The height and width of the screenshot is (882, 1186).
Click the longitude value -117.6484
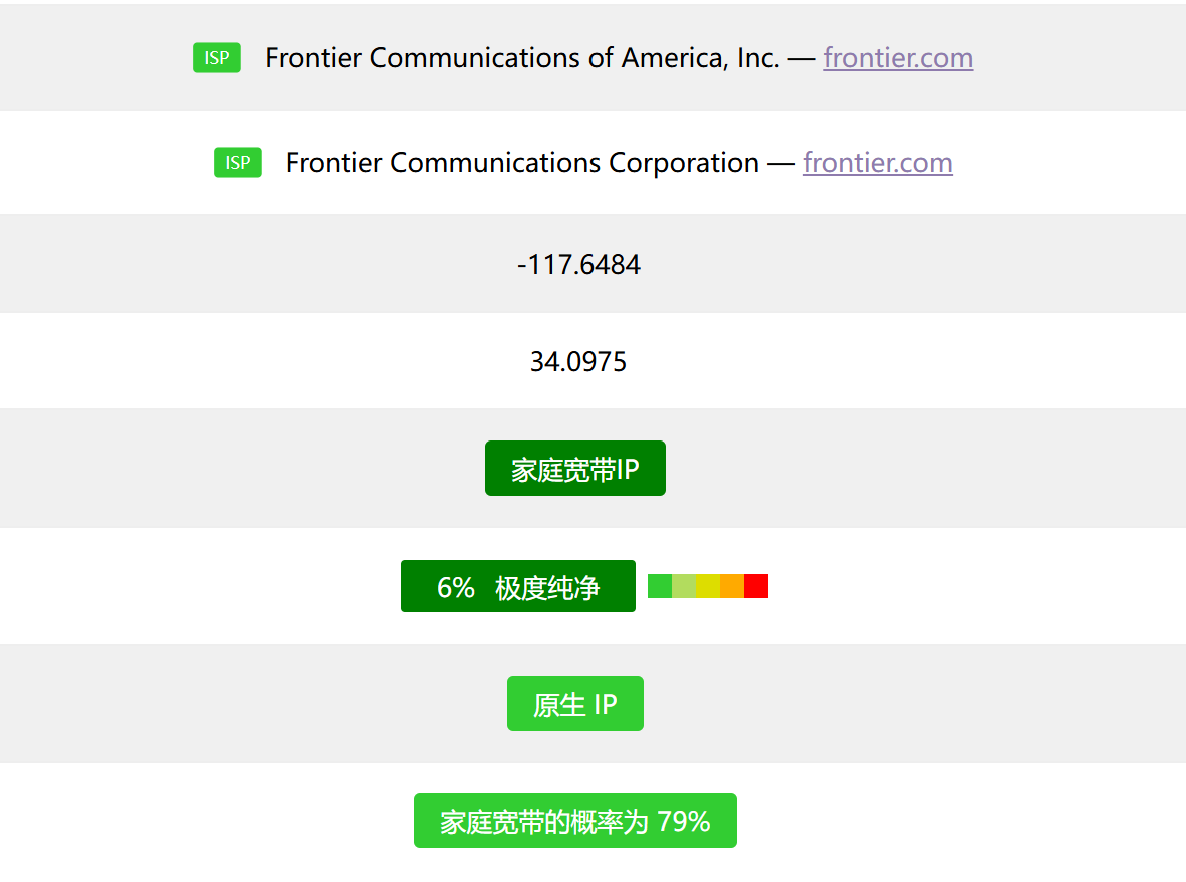(579, 265)
